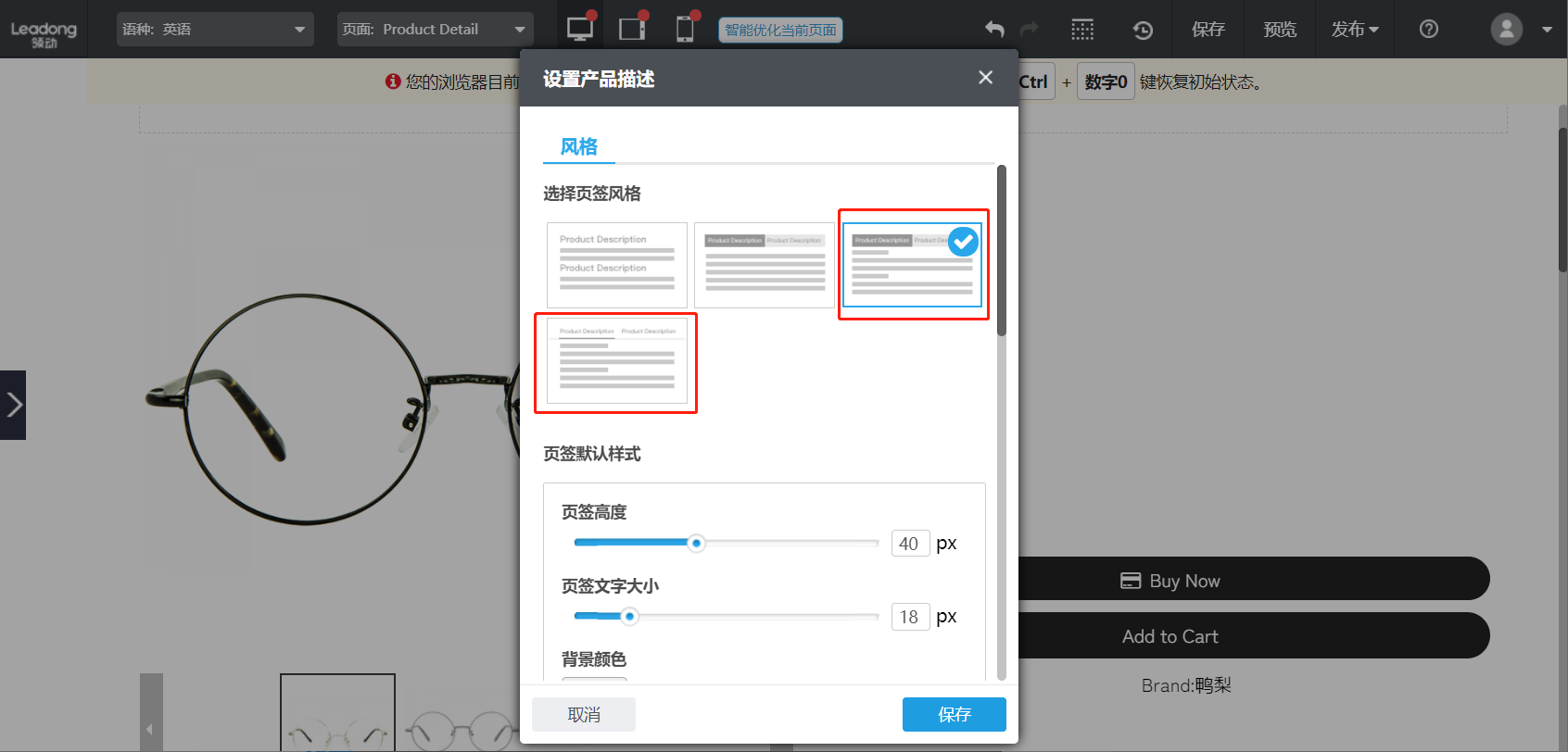Expand the 发布 publish dropdown
The height and width of the screenshot is (752, 1568).
[1355, 30]
